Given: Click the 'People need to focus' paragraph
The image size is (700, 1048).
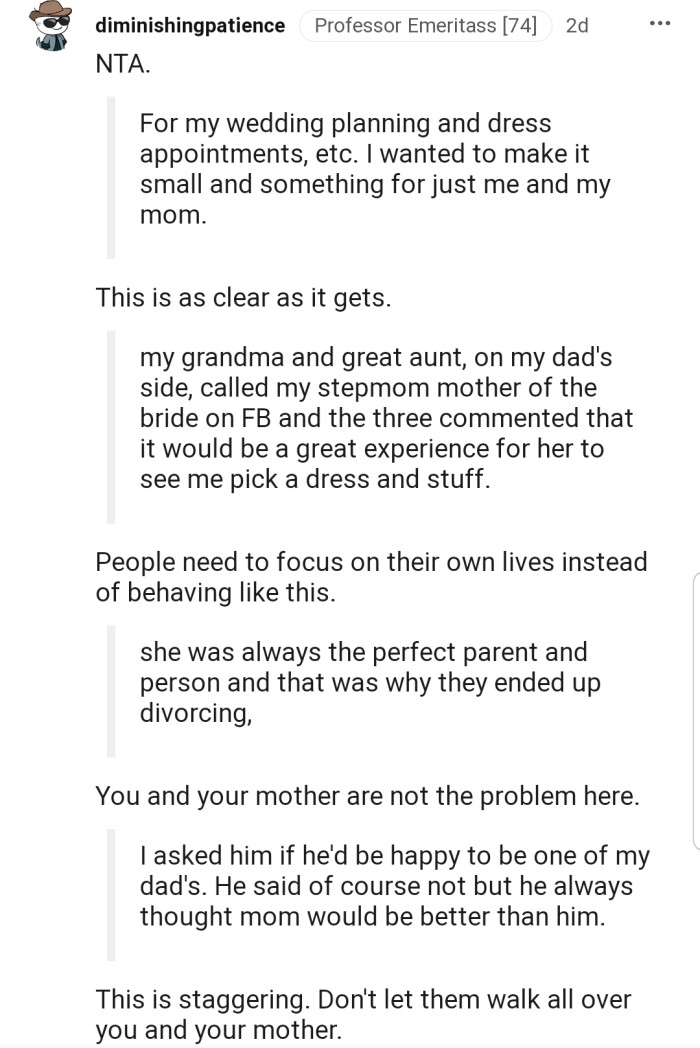Looking at the screenshot, I should click(x=370, y=576).
